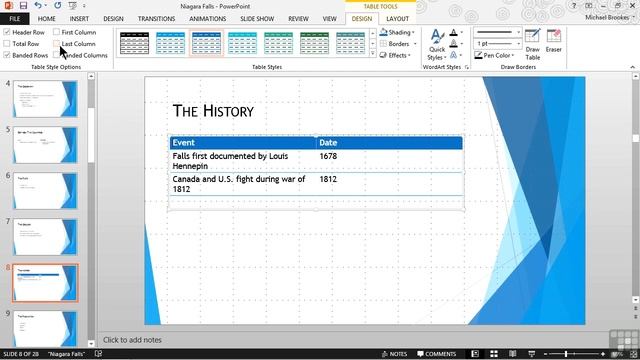The image size is (640, 360).
Task: Switch to Reading View icon
Action: click(x=513, y=354)
